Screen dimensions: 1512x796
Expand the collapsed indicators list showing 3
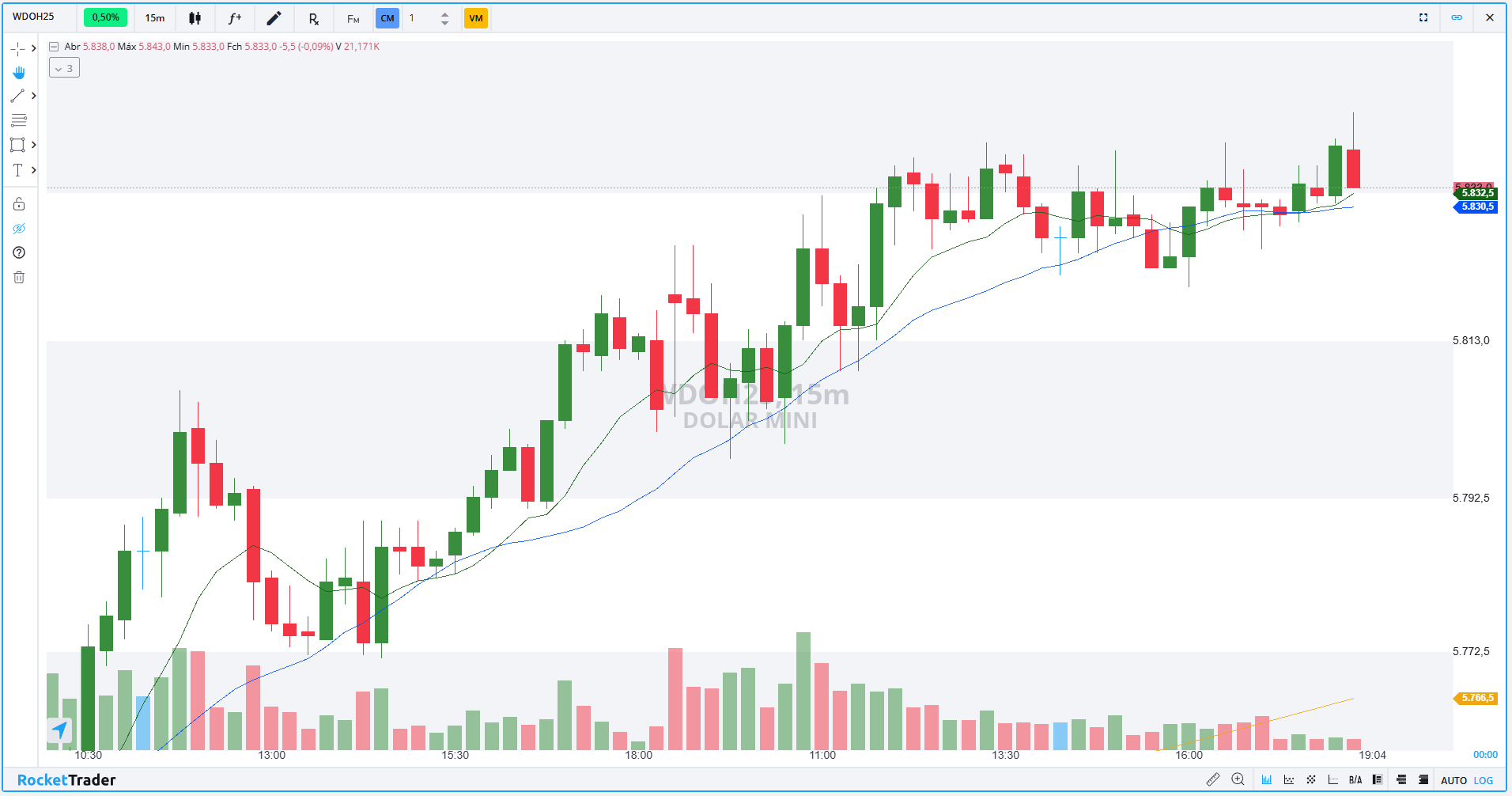point(64,69)
